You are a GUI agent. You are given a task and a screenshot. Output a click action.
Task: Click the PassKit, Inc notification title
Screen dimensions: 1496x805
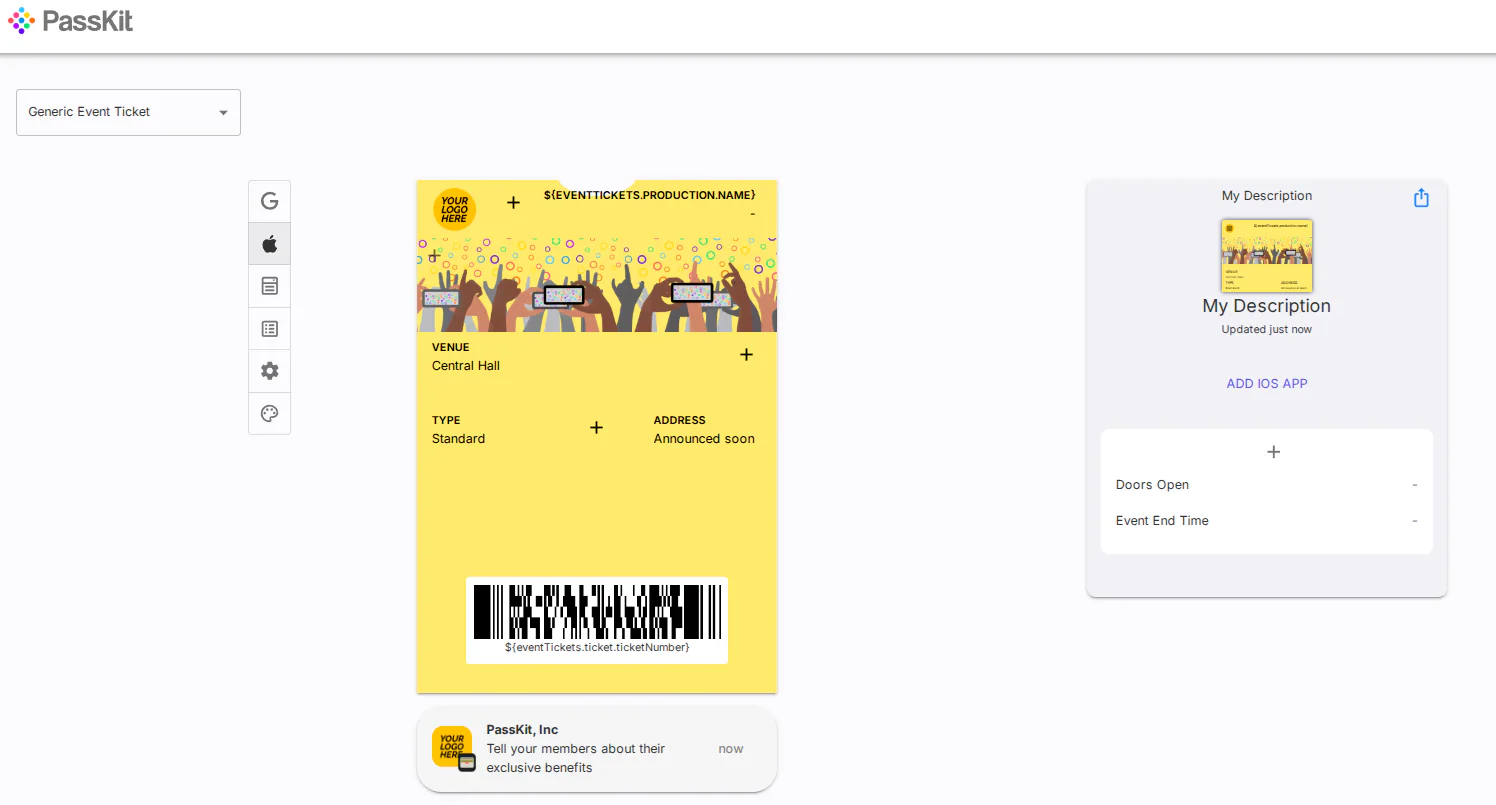523,730
